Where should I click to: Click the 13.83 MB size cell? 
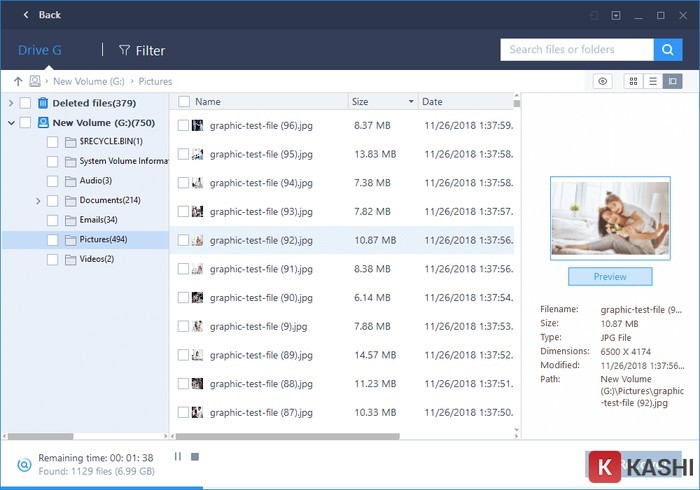click(375, 154)
